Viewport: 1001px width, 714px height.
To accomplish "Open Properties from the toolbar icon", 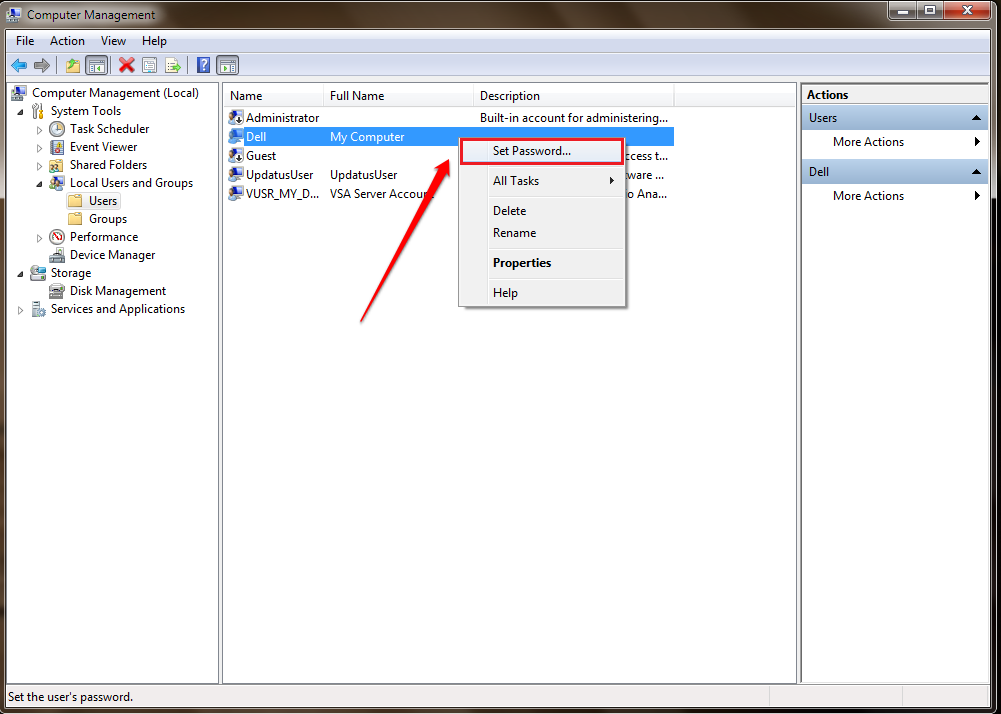I will click(149, 65).
